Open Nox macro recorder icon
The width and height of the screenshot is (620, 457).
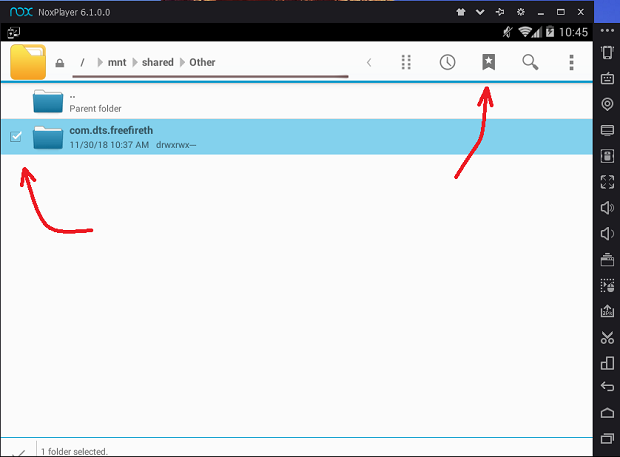coord(607,285)
